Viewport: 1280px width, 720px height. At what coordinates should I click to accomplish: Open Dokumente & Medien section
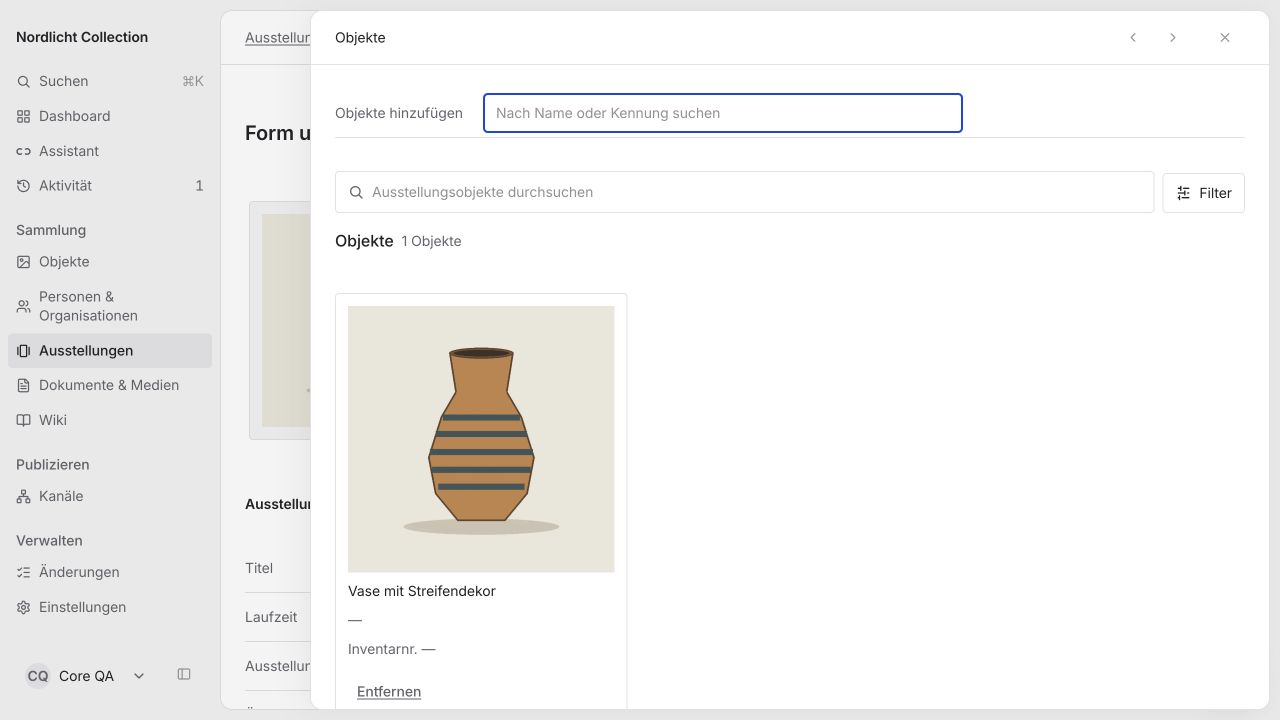click(110, 385)
